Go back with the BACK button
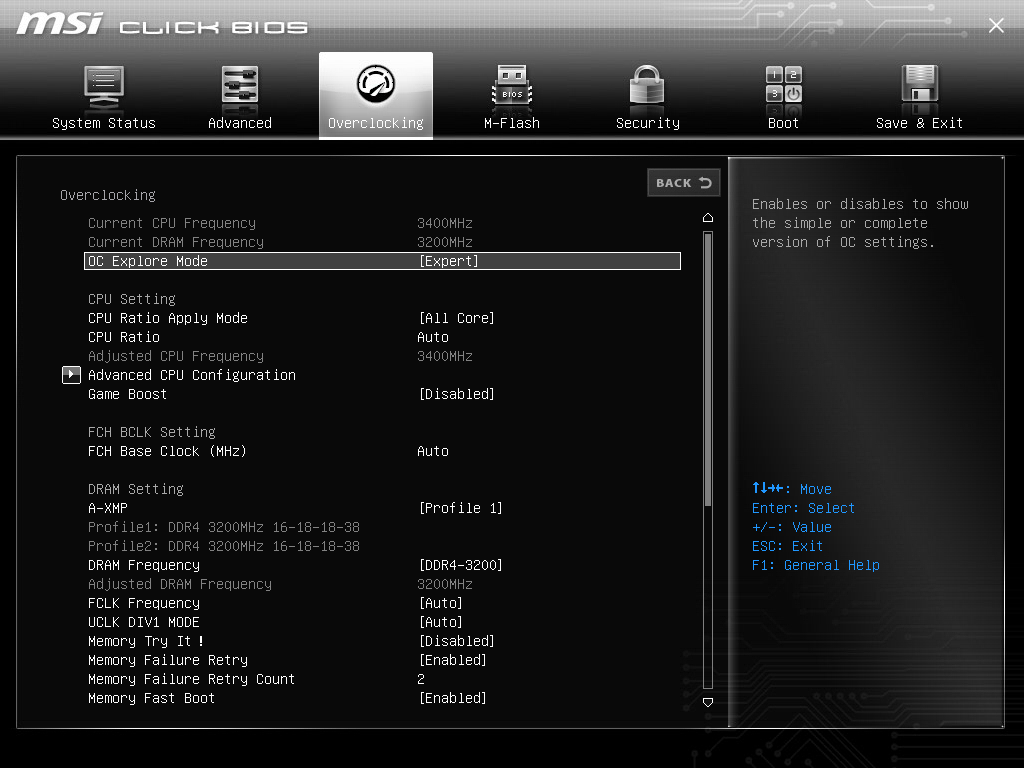The height and width of the screenshot is (768, 1024). pyautogui.click(x=683, y=183)
